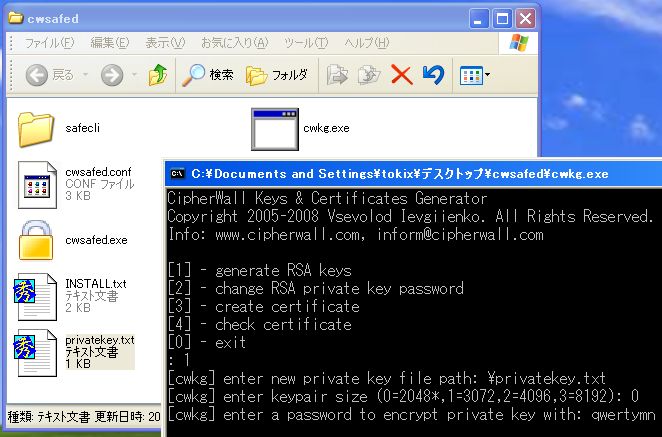Click the 'check certificate' console line

tap(259, 324)
